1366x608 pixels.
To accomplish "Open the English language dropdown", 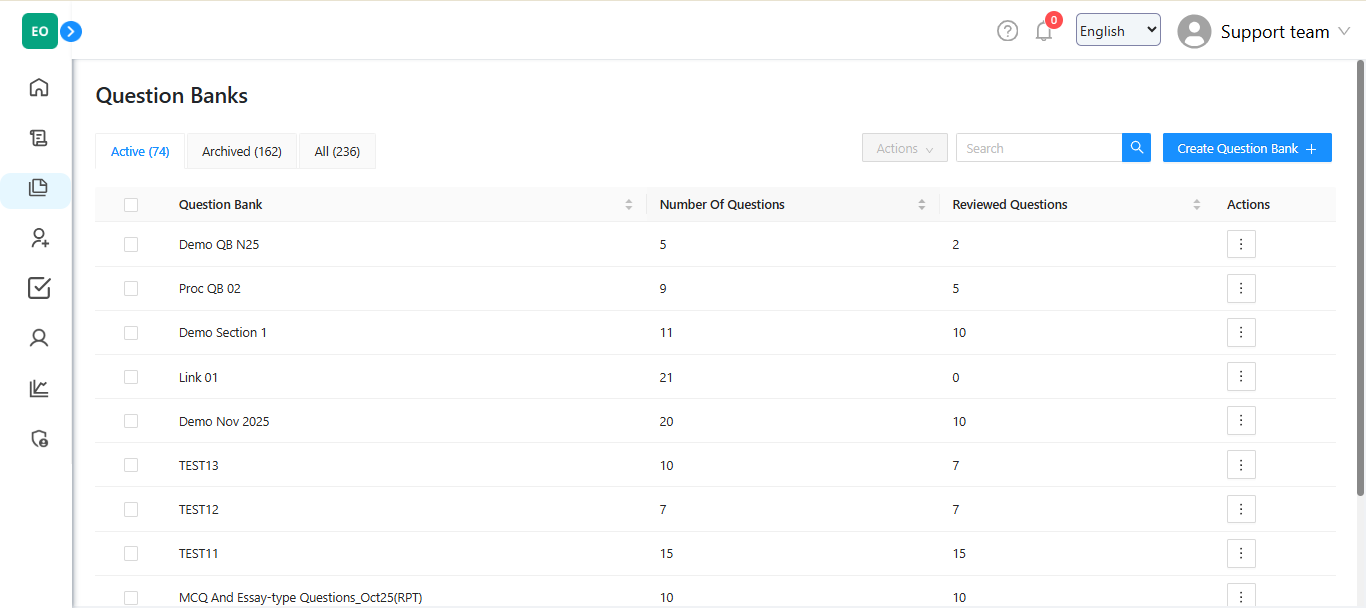I will [1117, 30].
